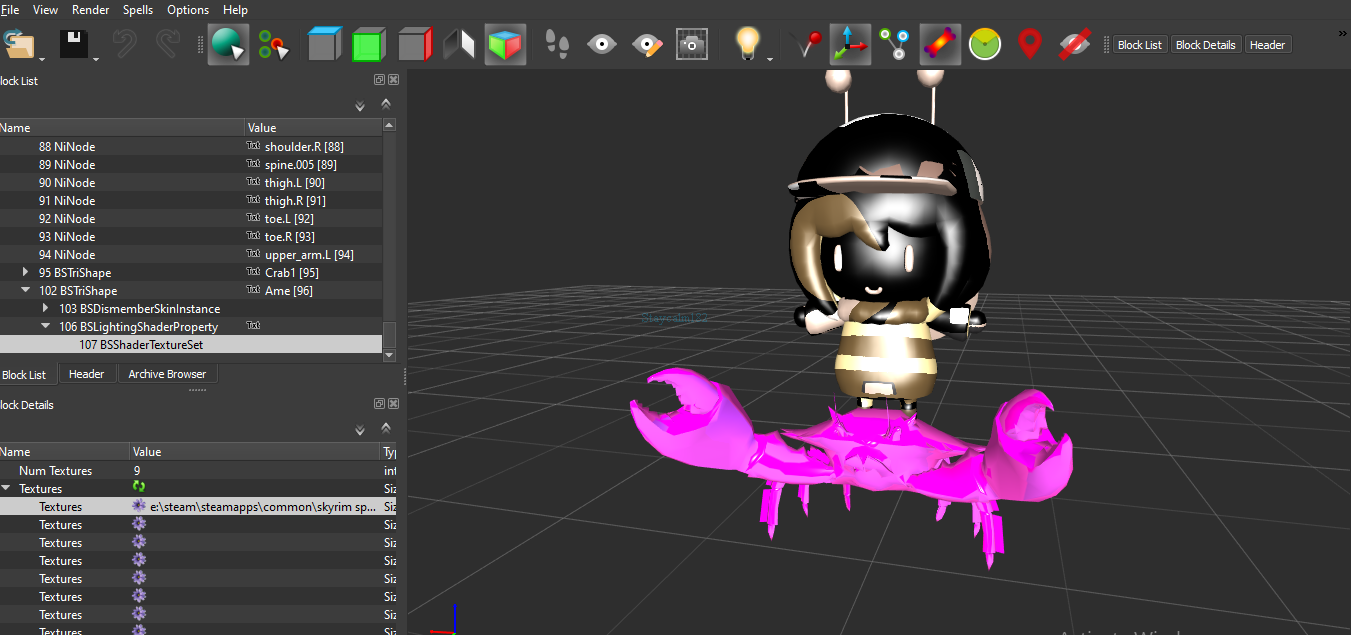
Task: Float the Block Details panel
Action: click(380, 404)
